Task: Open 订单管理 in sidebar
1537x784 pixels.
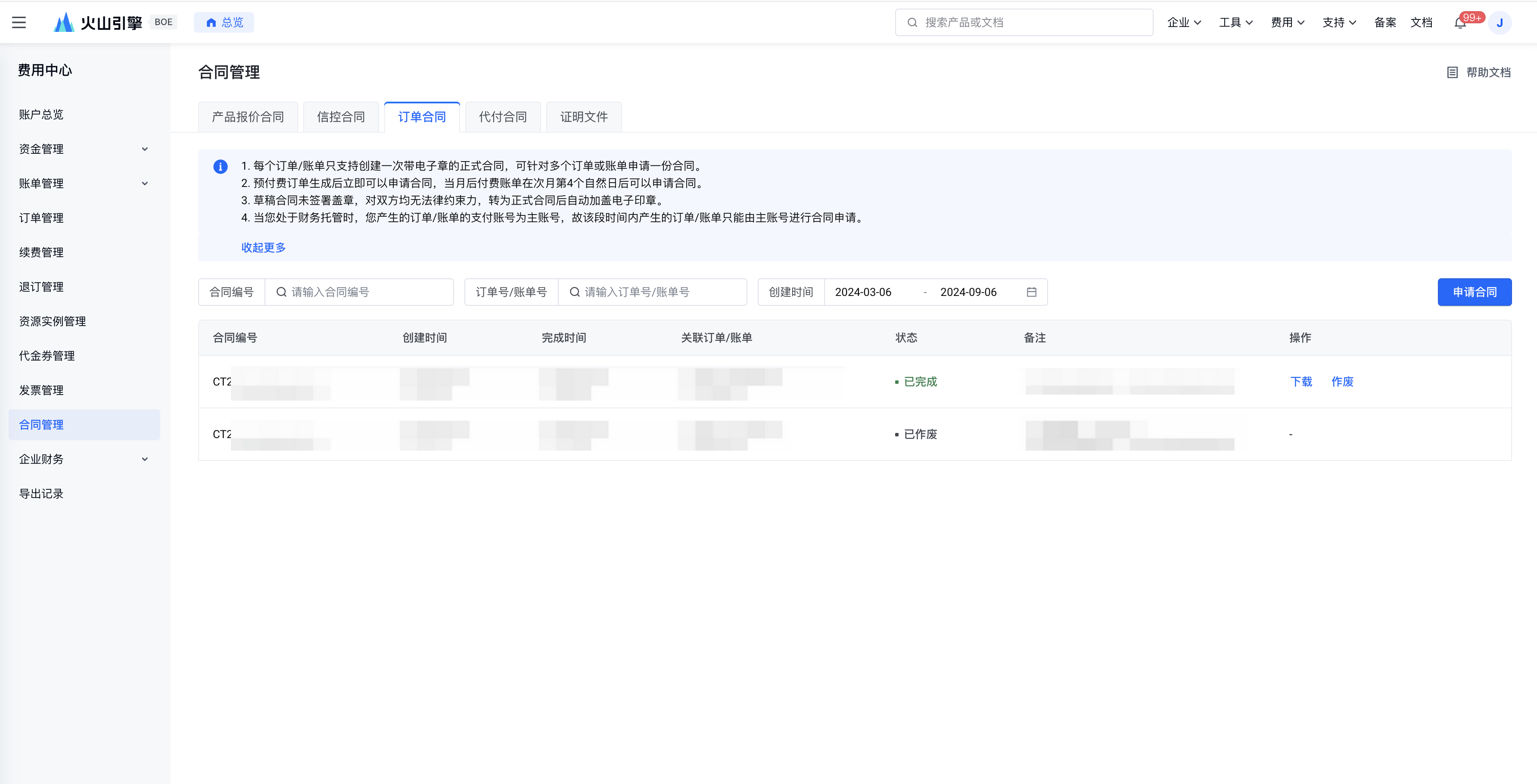Action: pos(41,218)
